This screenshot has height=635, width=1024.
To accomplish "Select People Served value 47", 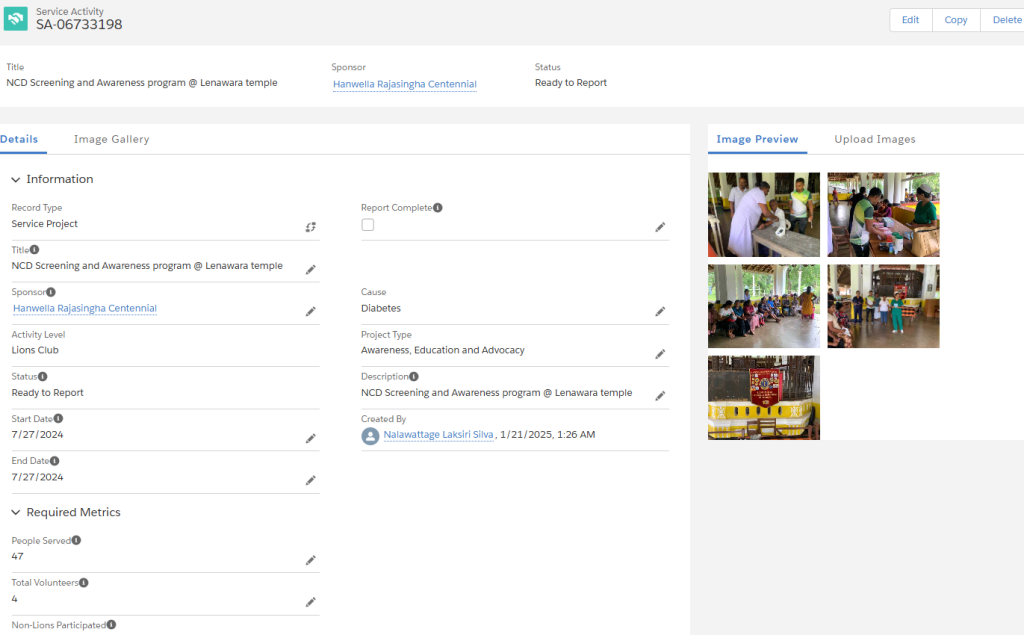I will click(x=18, y=557).
